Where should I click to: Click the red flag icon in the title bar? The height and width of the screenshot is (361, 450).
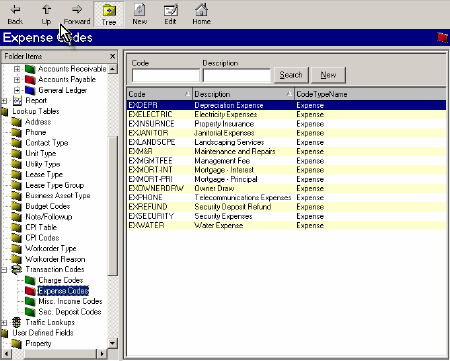tap(442, 37)
